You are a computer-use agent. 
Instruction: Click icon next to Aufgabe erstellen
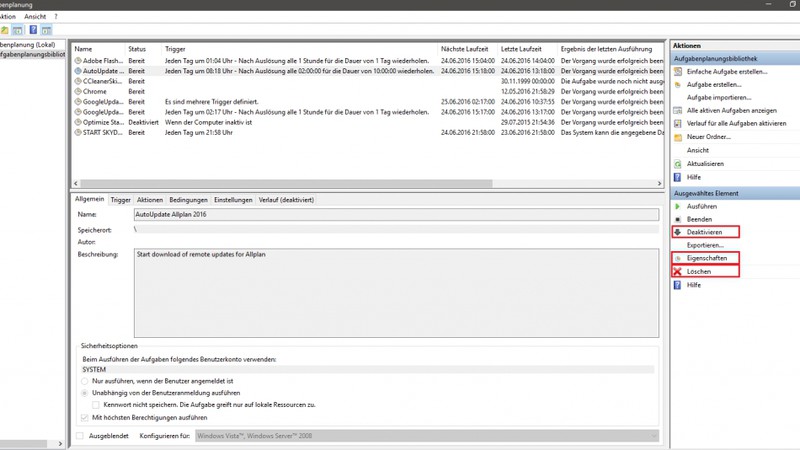pyautogui.click(x=678, y=85)
